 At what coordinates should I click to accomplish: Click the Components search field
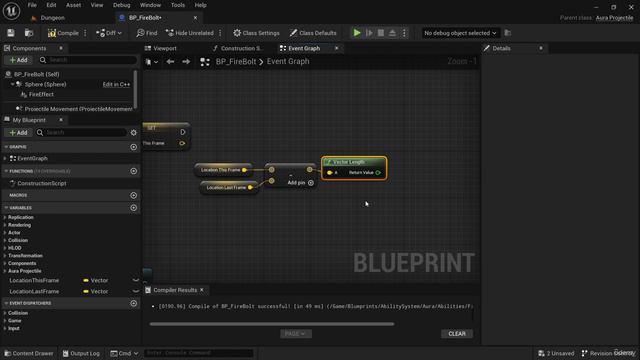click(x=88, y=60)
